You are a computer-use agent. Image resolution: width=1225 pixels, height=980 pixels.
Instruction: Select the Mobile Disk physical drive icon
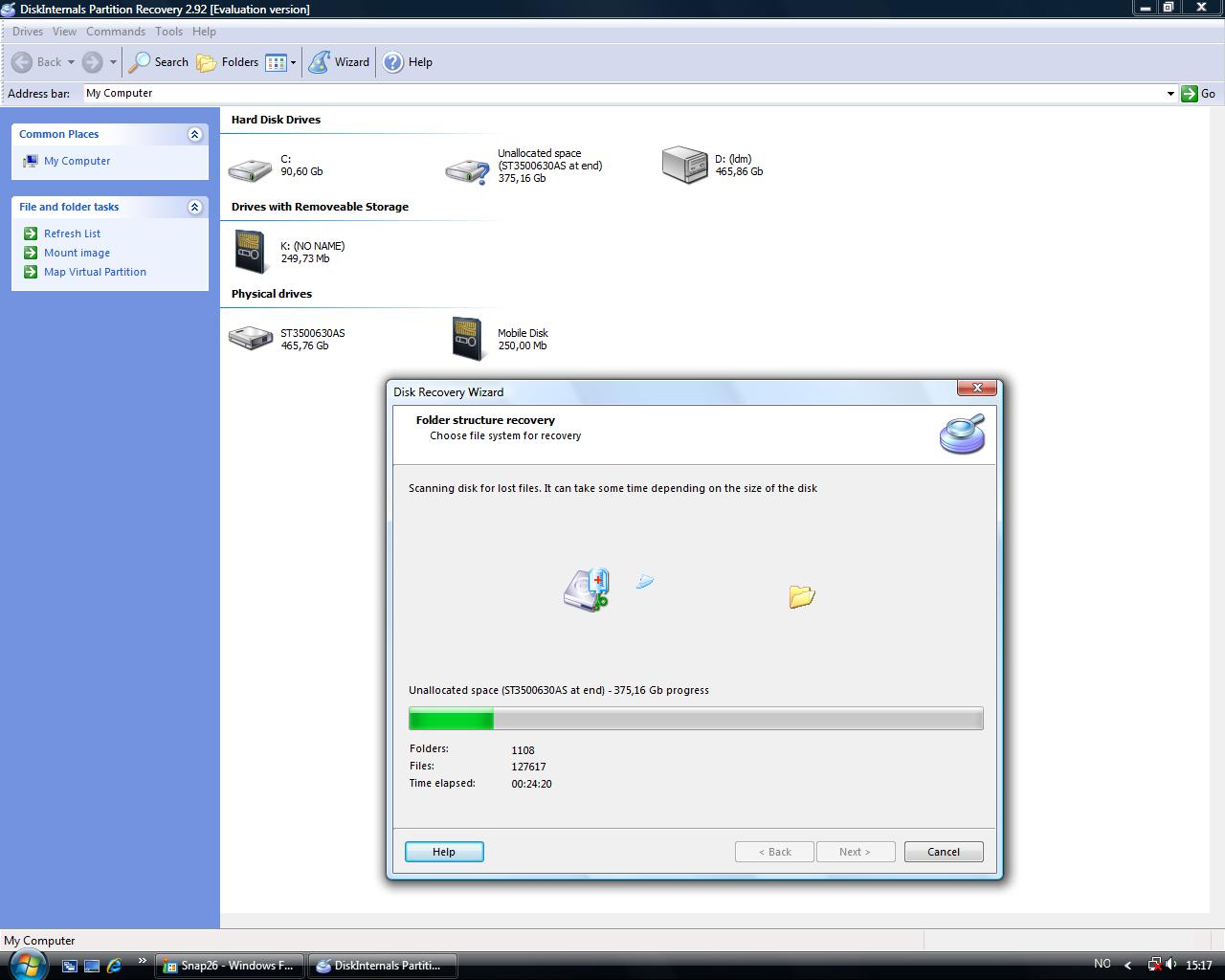468,339
